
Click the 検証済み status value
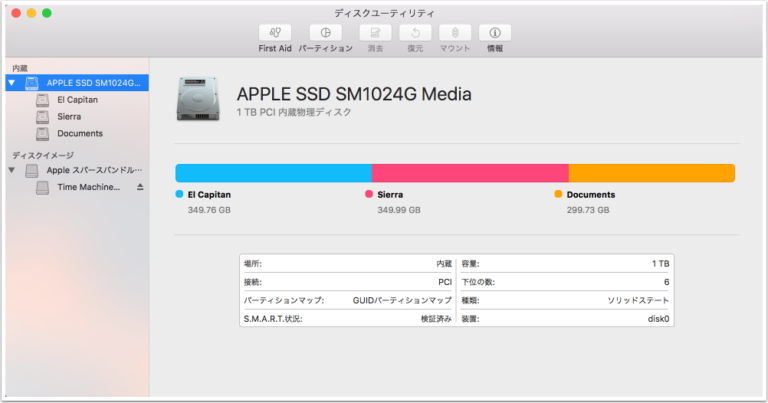click(436, 319)
